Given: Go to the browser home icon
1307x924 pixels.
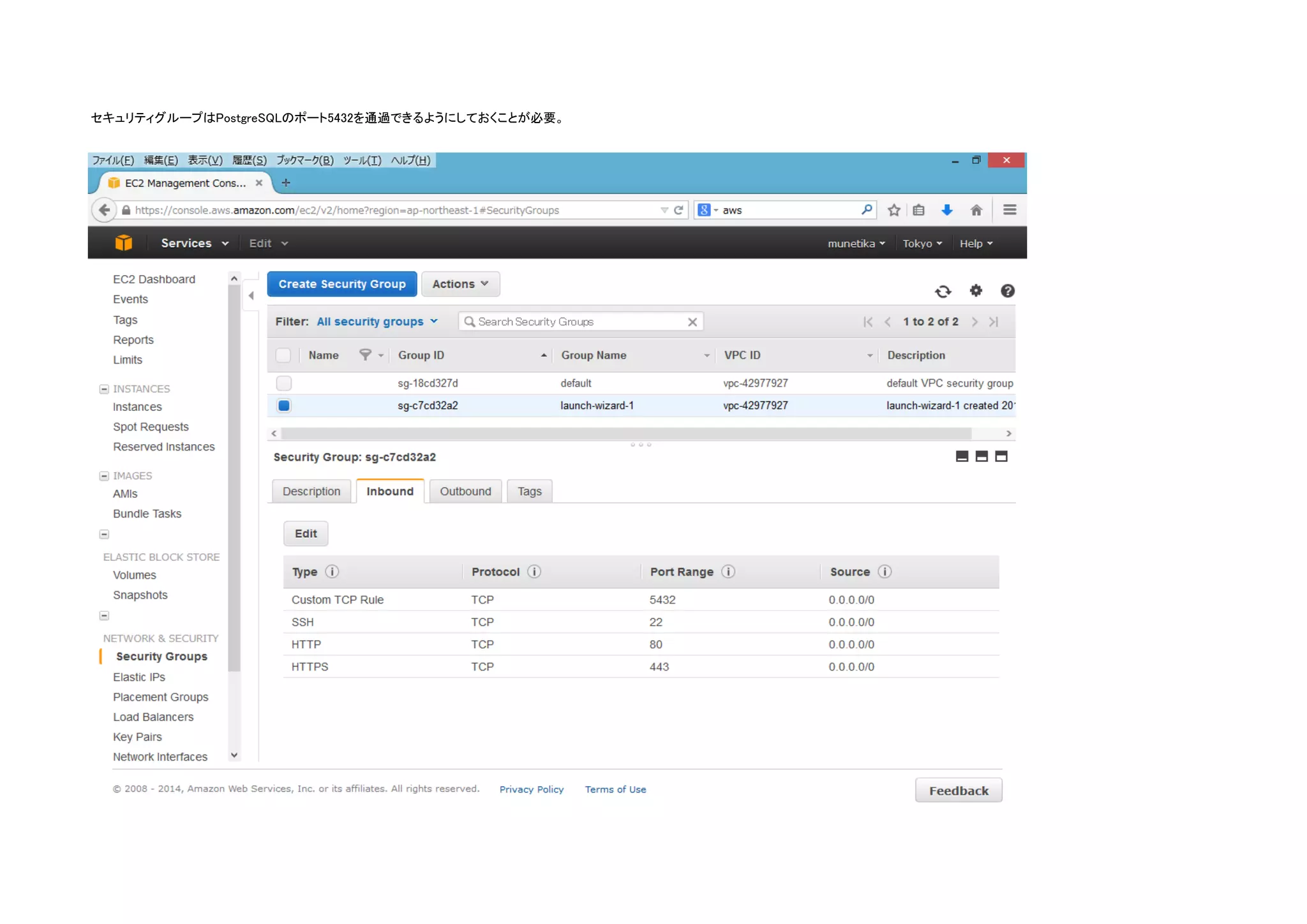Looking at the screenshot, I should point(976,210).
